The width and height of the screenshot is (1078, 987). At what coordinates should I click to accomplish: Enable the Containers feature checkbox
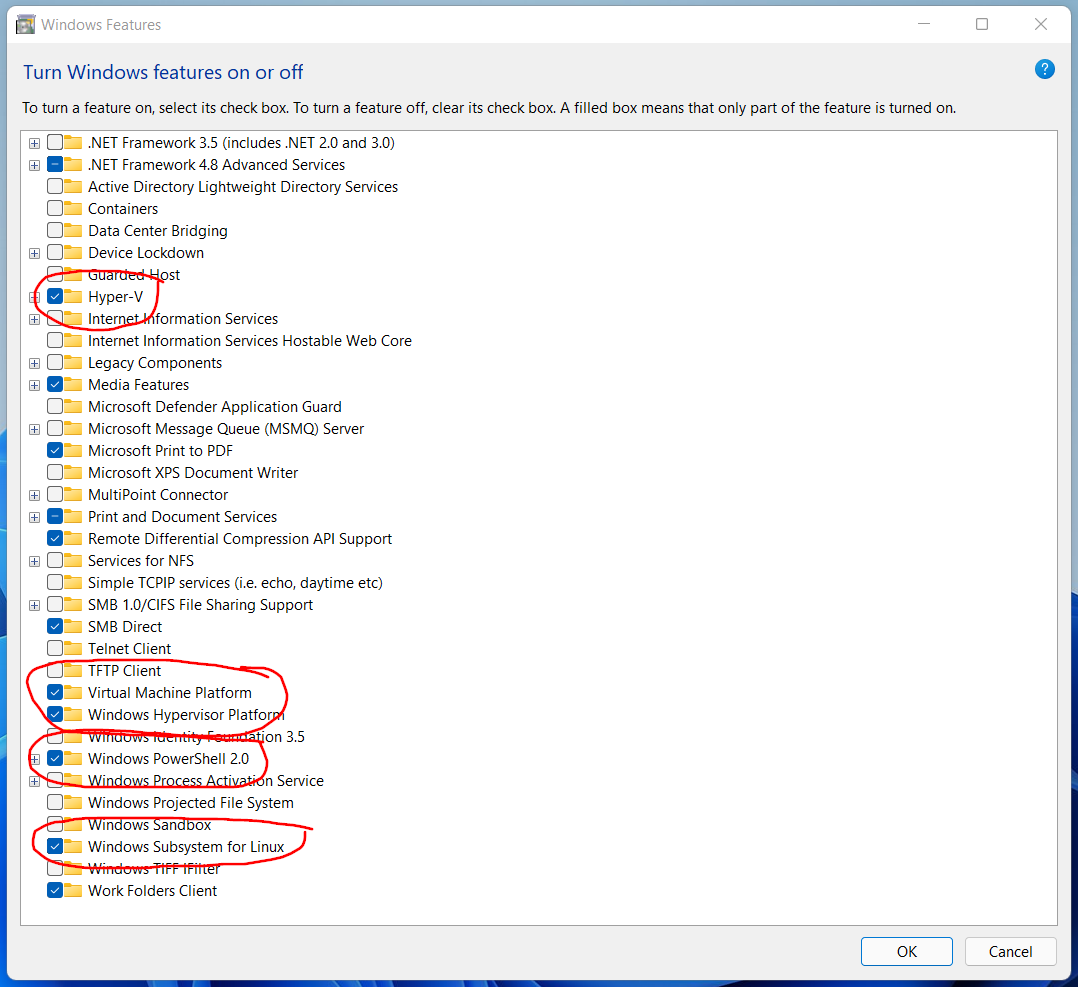(x=55, y=208)
